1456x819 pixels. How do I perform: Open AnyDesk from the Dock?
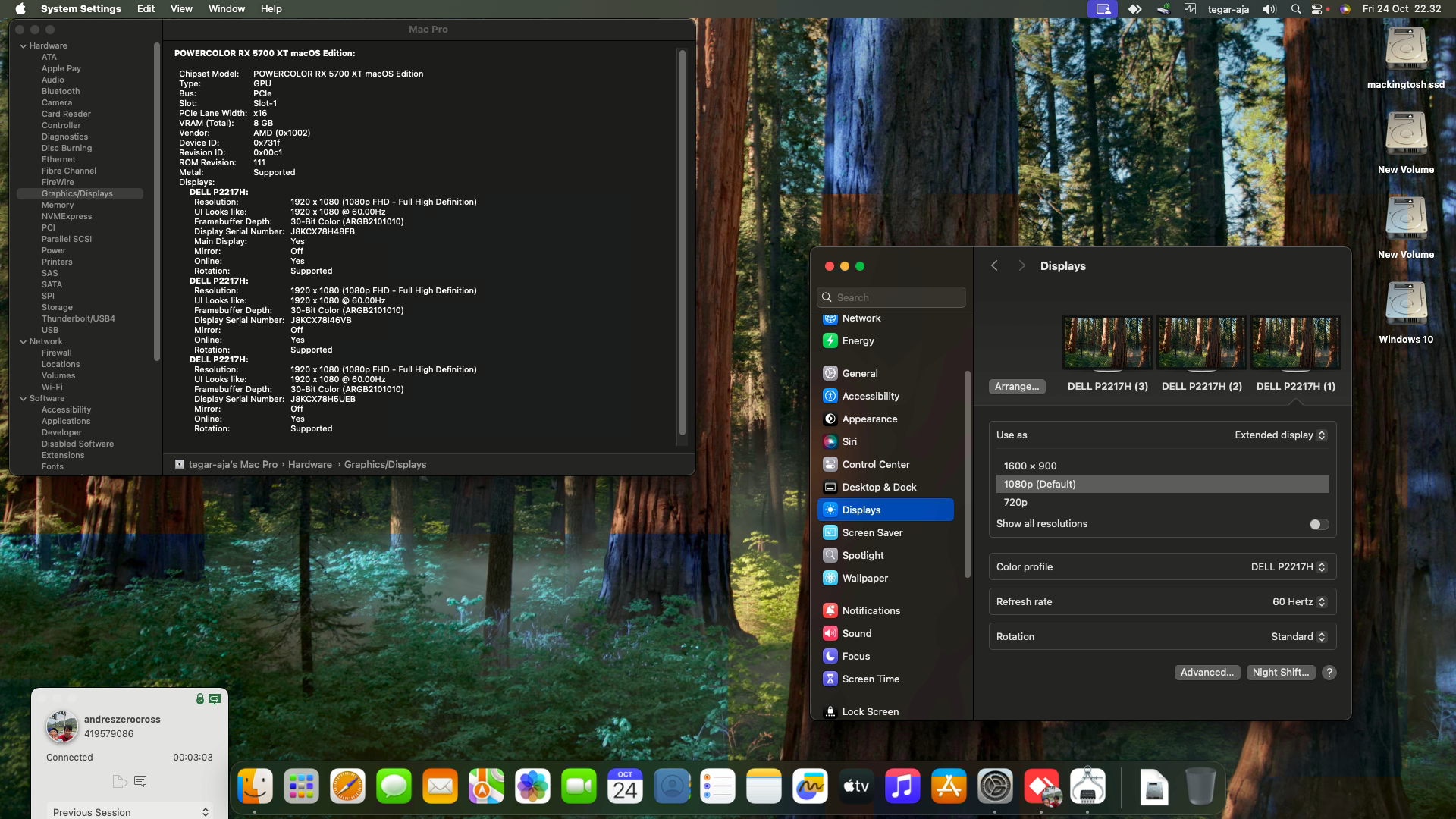1041,786
